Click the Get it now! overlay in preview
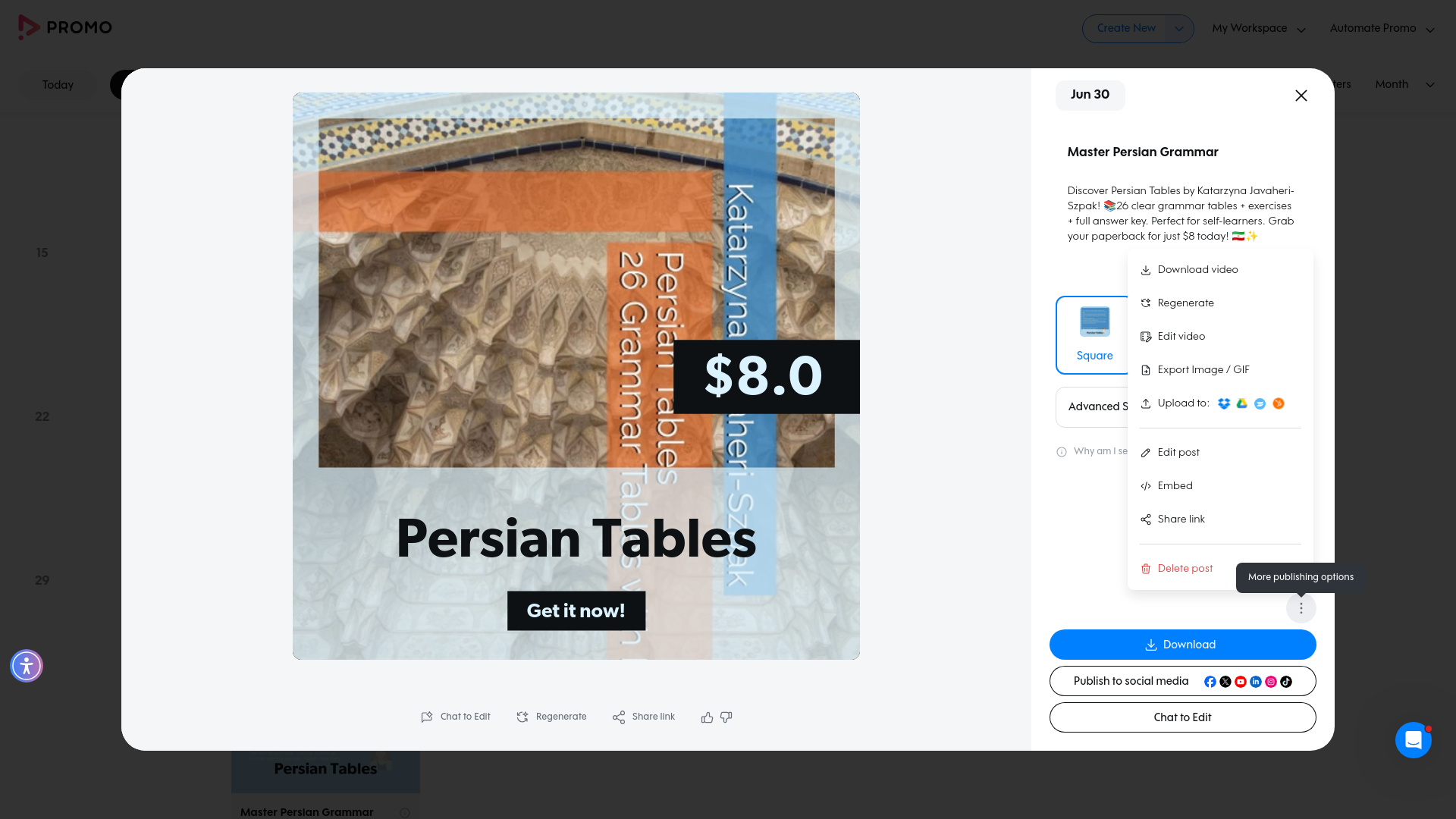This screenshot has width=1456, height=819. coord(576,610)
